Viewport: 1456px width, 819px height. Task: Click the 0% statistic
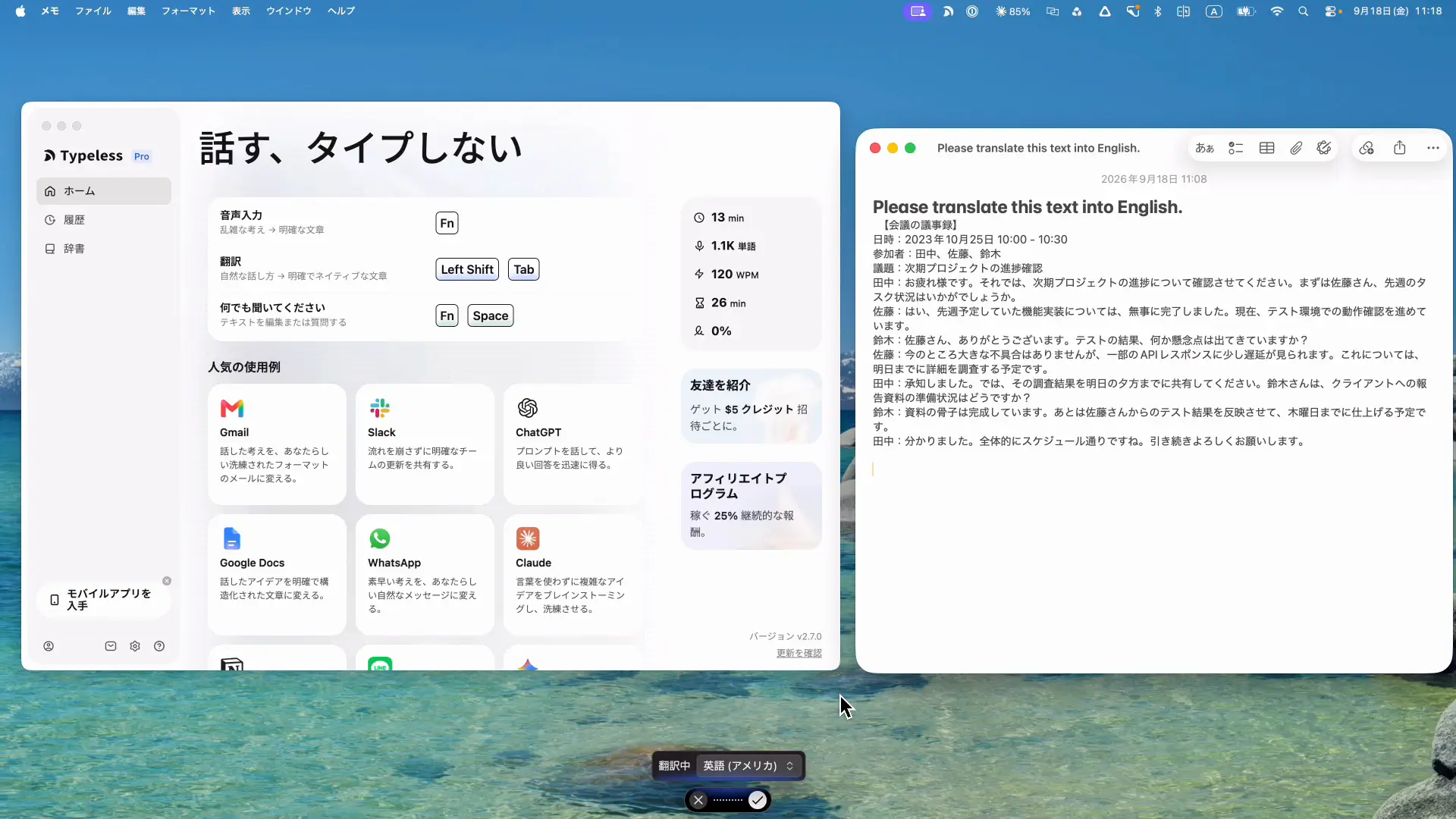tap(713, 331)
